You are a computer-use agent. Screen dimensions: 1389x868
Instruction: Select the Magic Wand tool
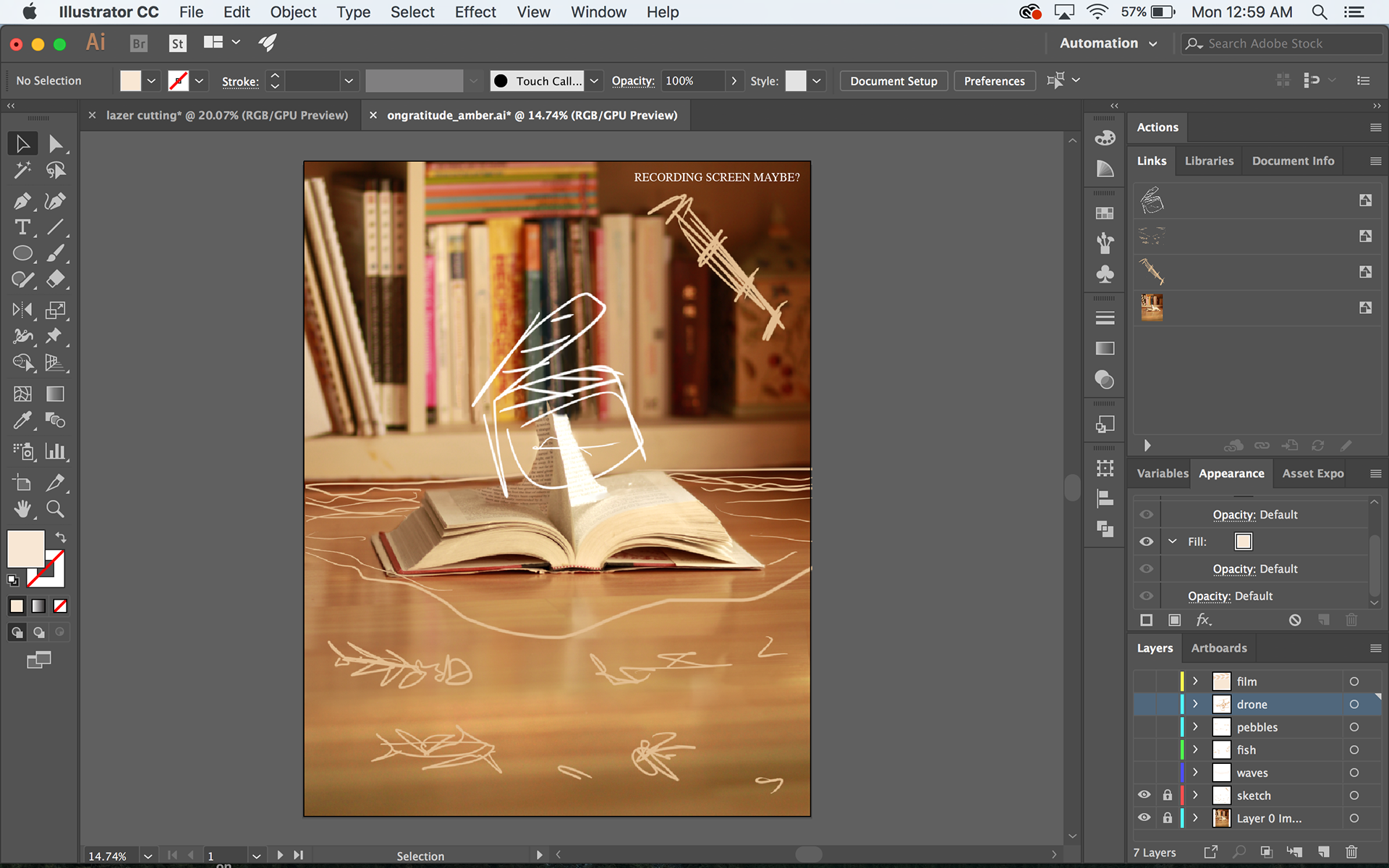coord(22,171)
